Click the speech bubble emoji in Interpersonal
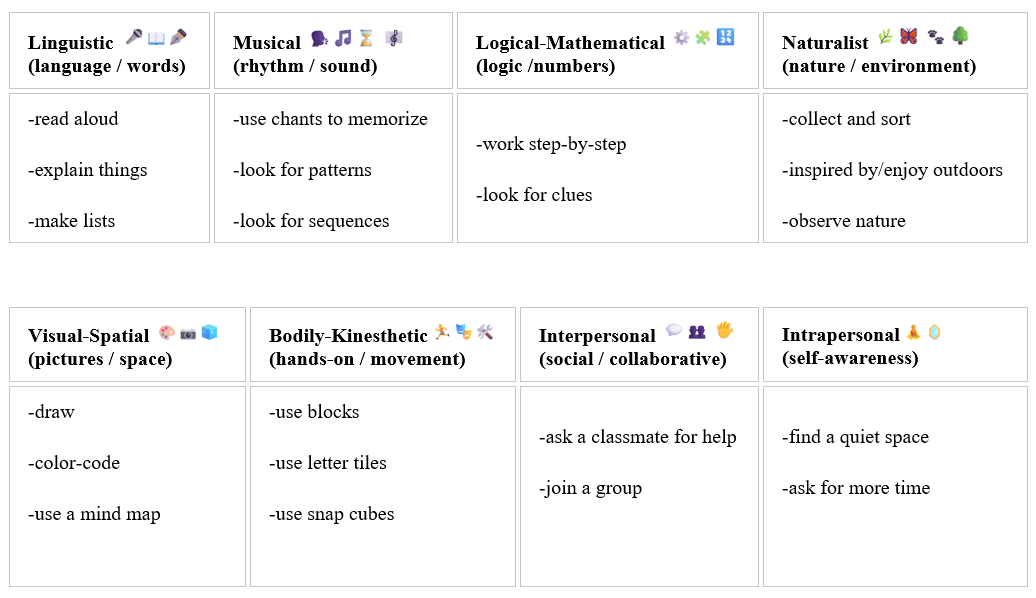1036x598 pixels. point(674,330)
